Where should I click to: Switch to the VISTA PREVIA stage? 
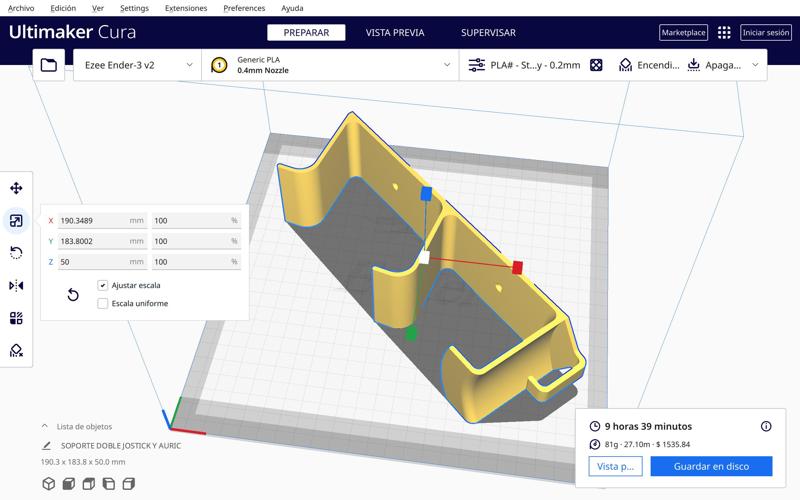(395, 33)
